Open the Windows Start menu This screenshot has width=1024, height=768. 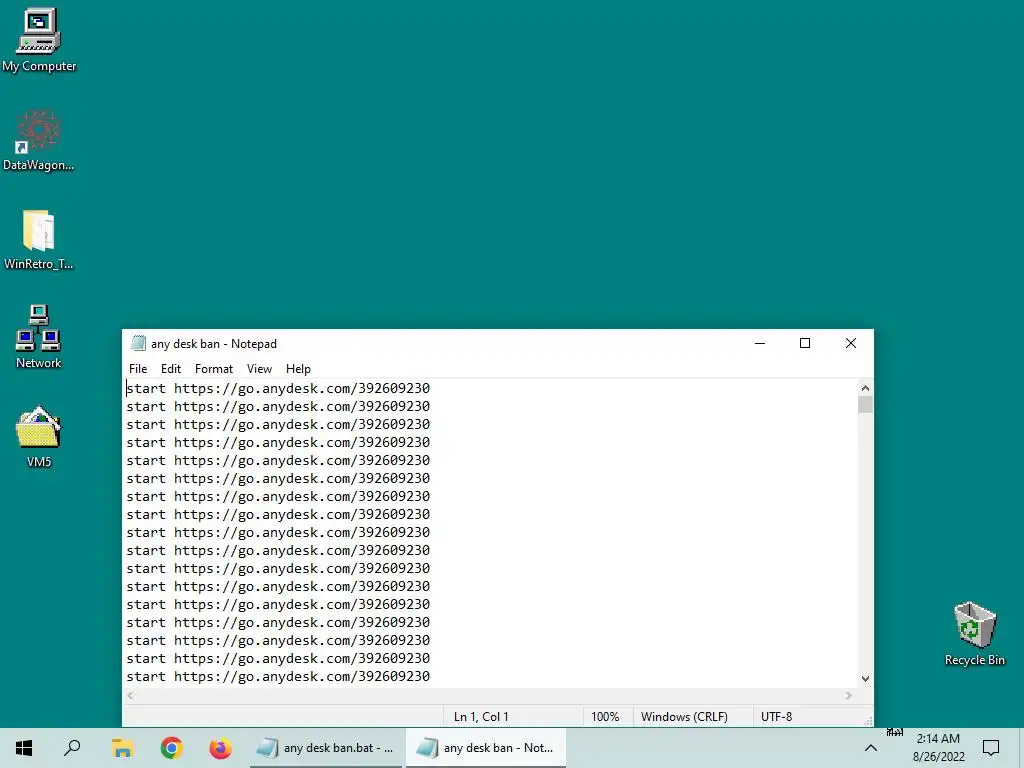(x=24, y=748)
